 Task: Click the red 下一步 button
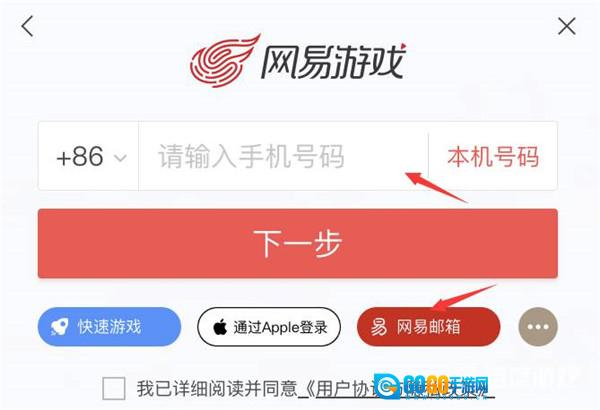(x=298, y=243)
